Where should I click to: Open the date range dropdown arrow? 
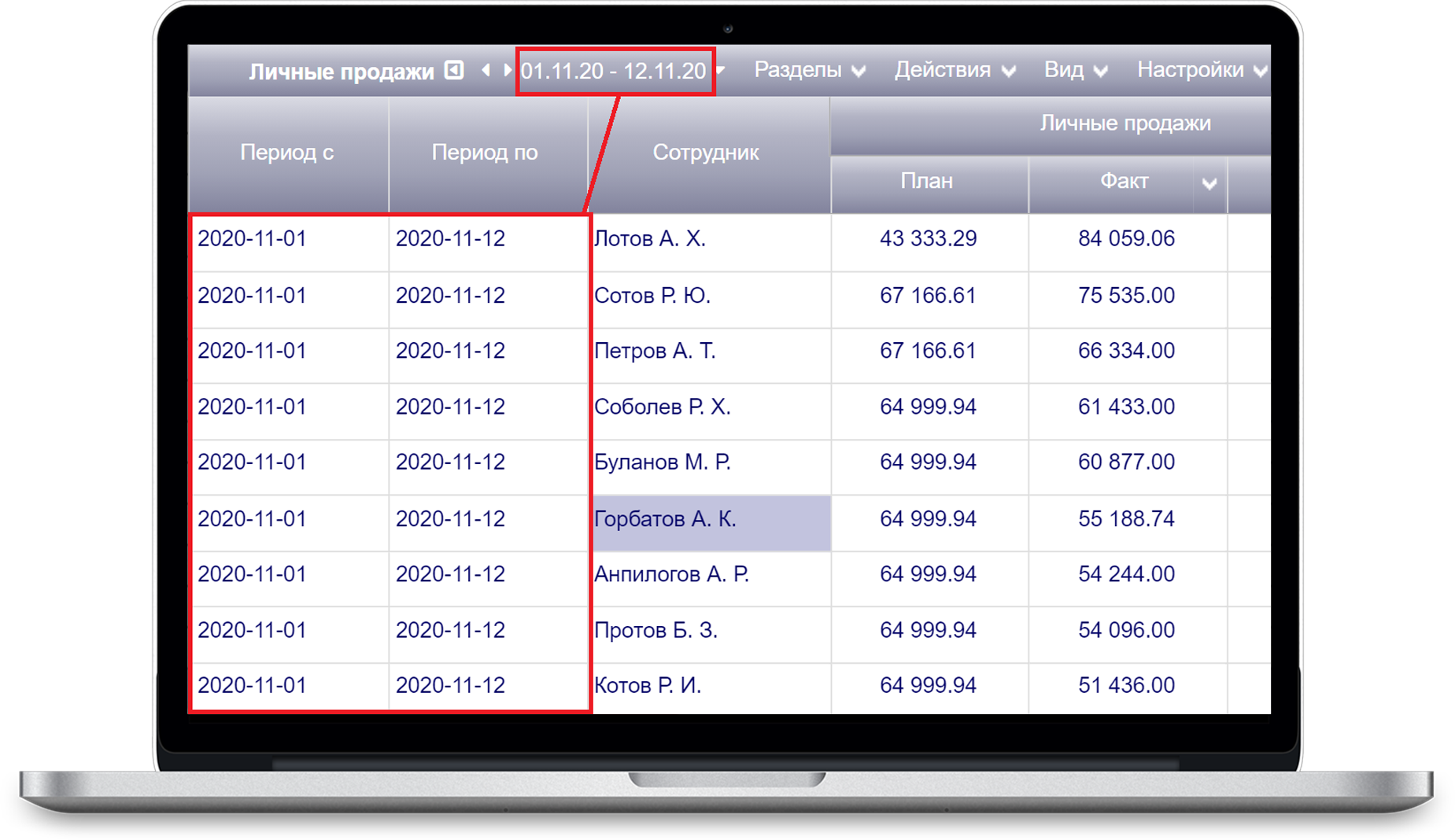pyautogui.click(x=721, y=70)
